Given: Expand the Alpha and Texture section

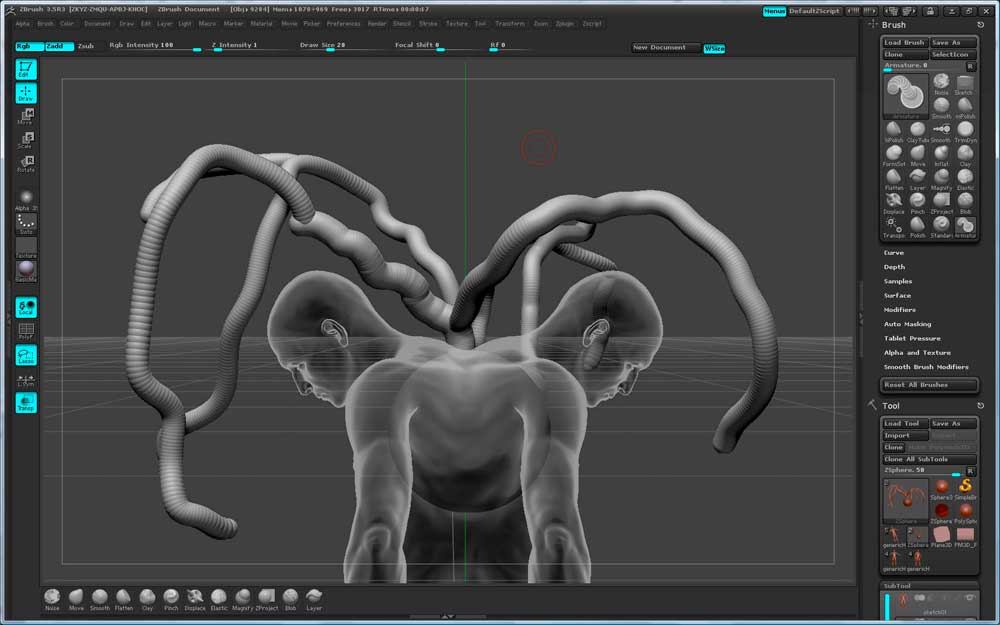Looking at the screenshot, I should pos(917,352).
